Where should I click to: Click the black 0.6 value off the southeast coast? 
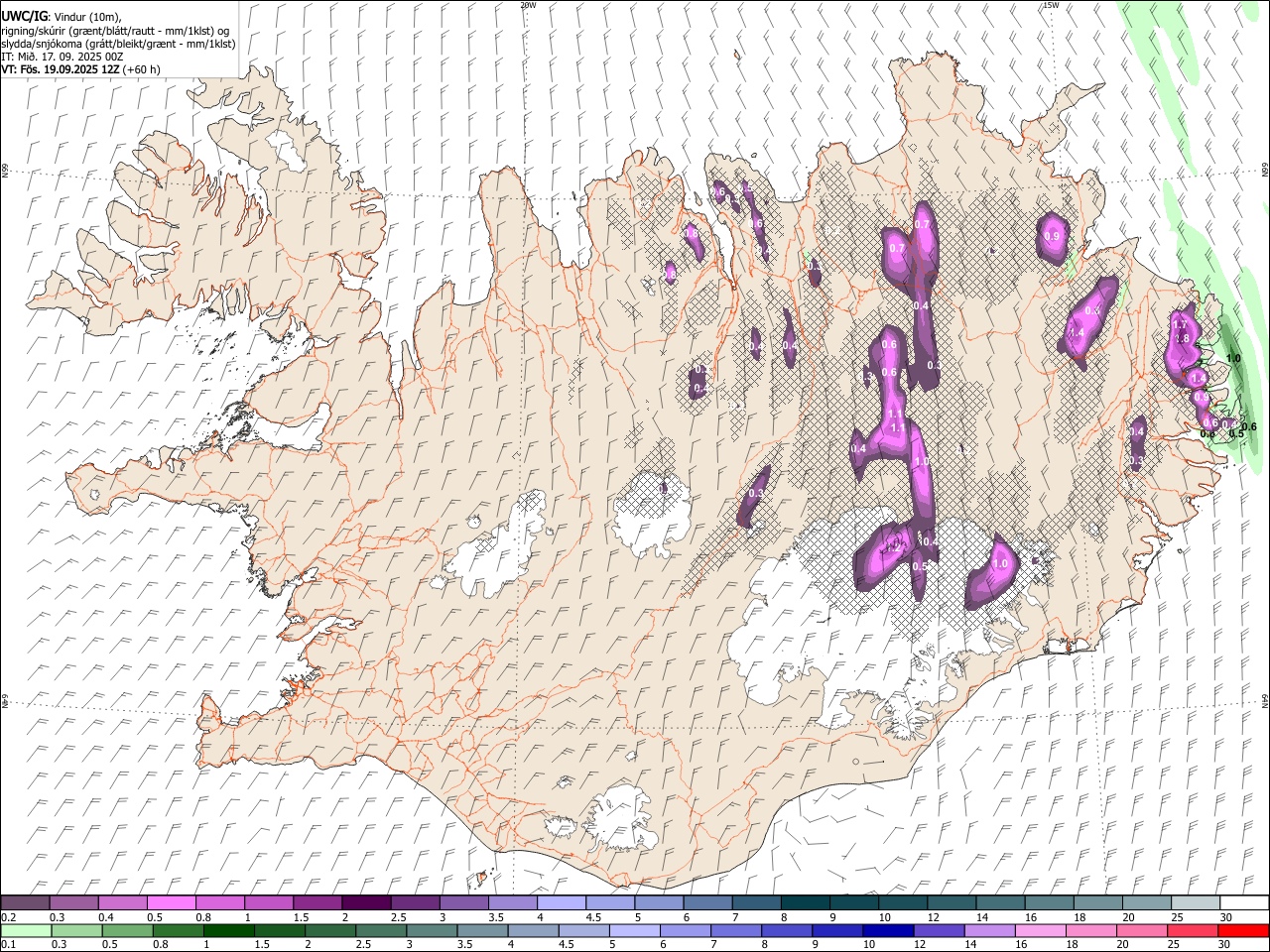click(1249, 427)
